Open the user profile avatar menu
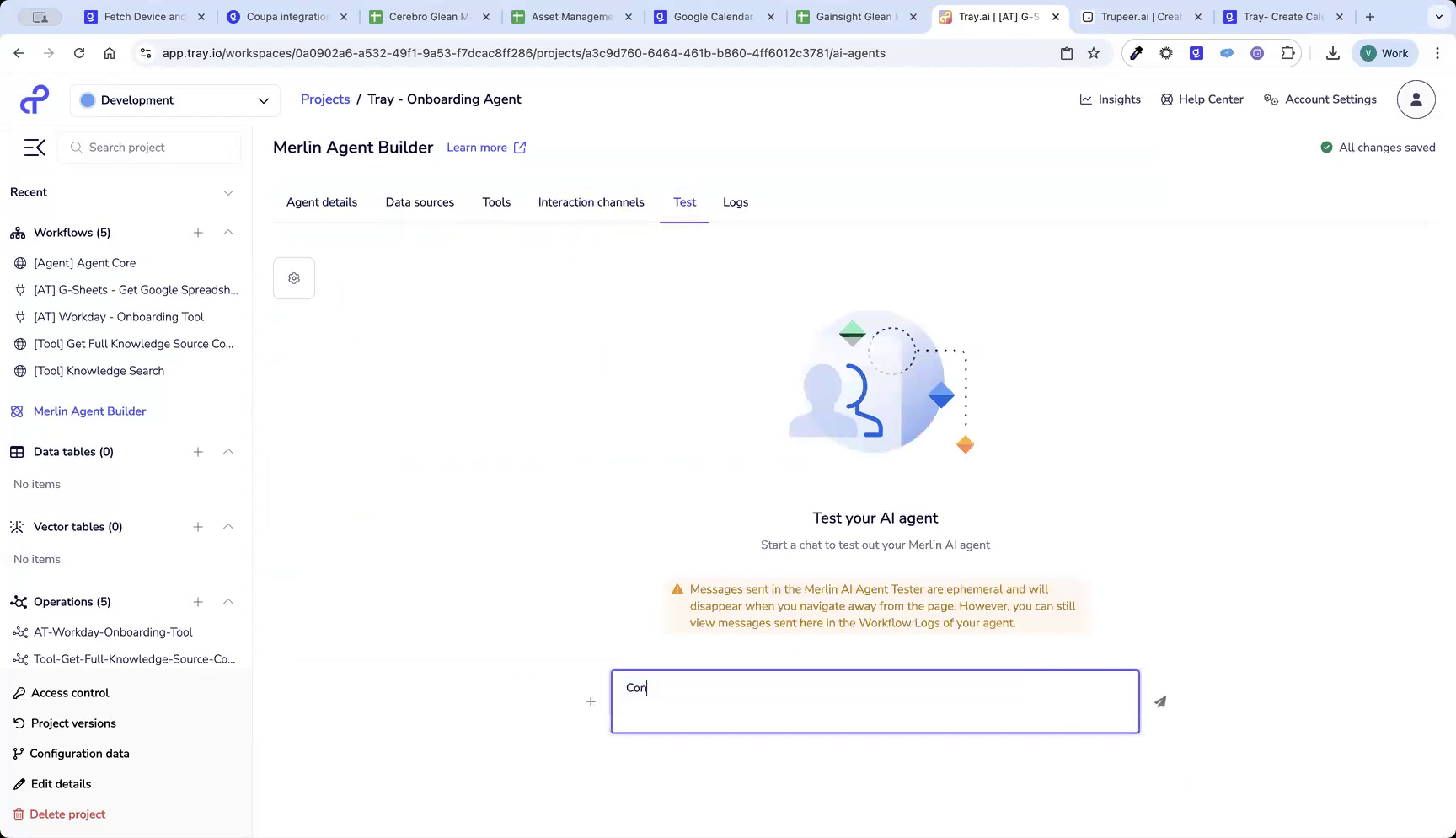The width and height of the screenshot is (1456, 838). 1416,99
